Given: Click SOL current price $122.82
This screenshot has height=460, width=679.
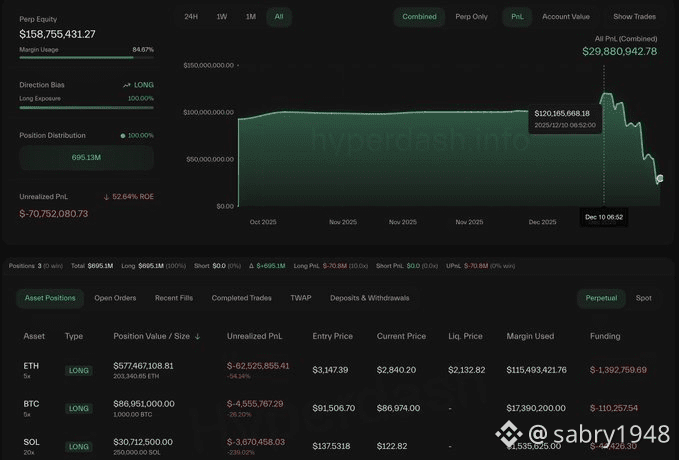Looking at the screenshot, I should click(392, 446).
